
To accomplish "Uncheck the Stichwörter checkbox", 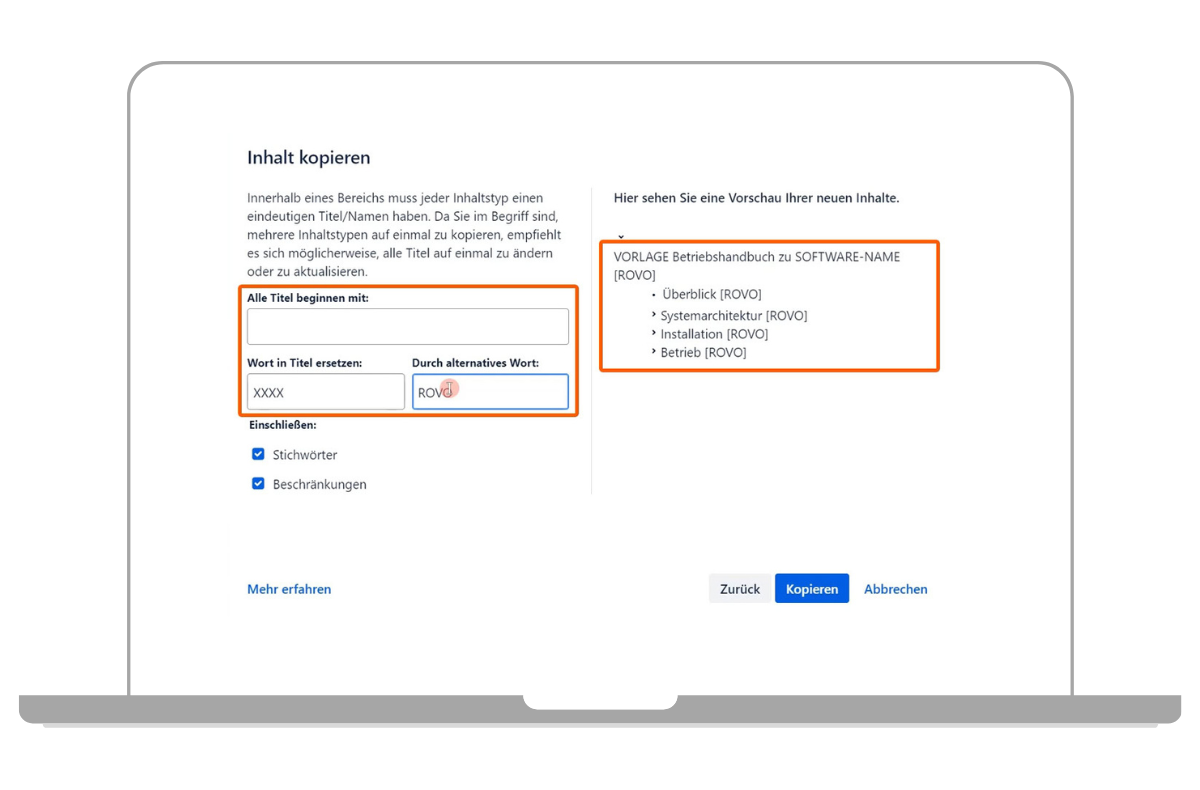I will point(258,454).
